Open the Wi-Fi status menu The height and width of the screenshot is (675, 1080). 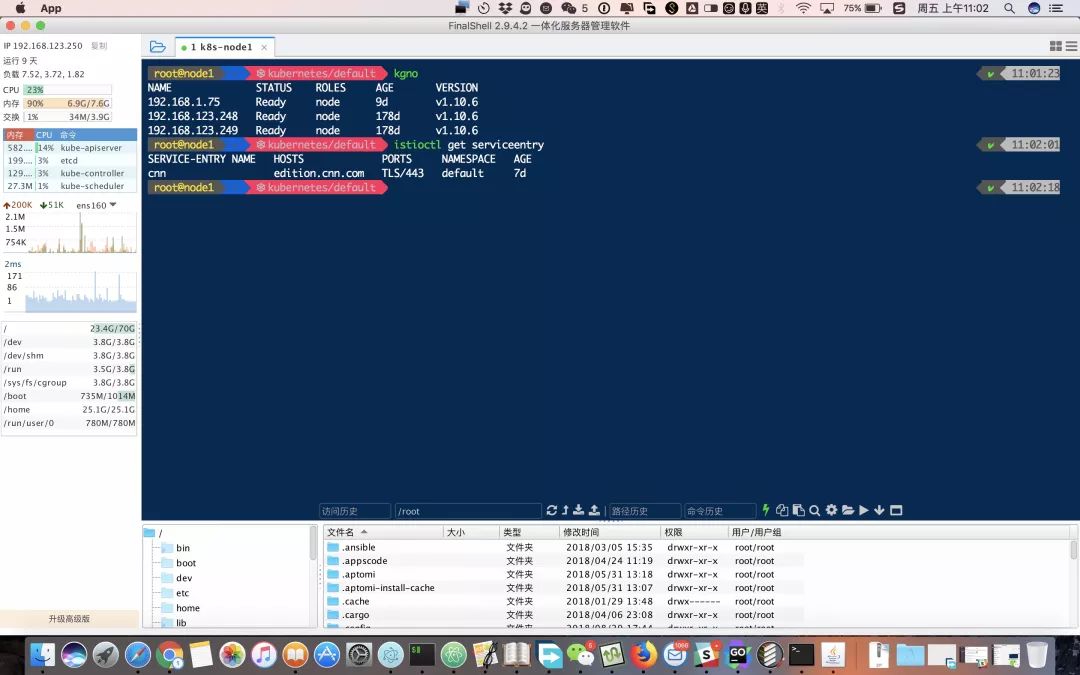pyautogui.click(x=803, y=8)
